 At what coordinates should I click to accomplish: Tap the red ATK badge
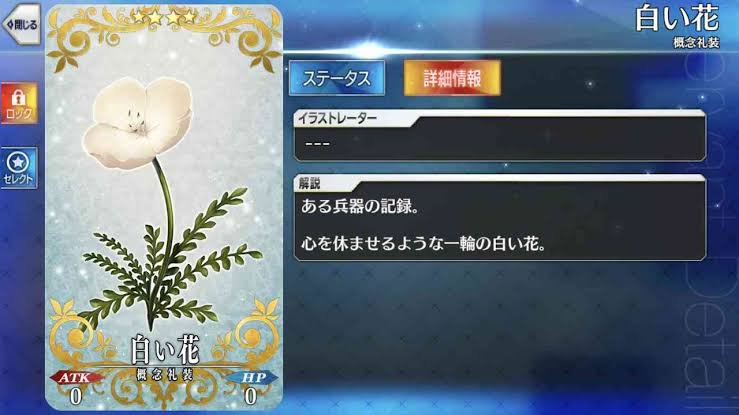(x=75, y=377)
